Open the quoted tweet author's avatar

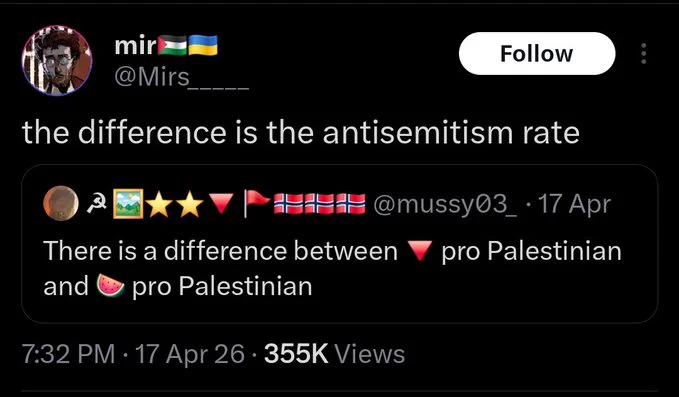coord(61,203)
